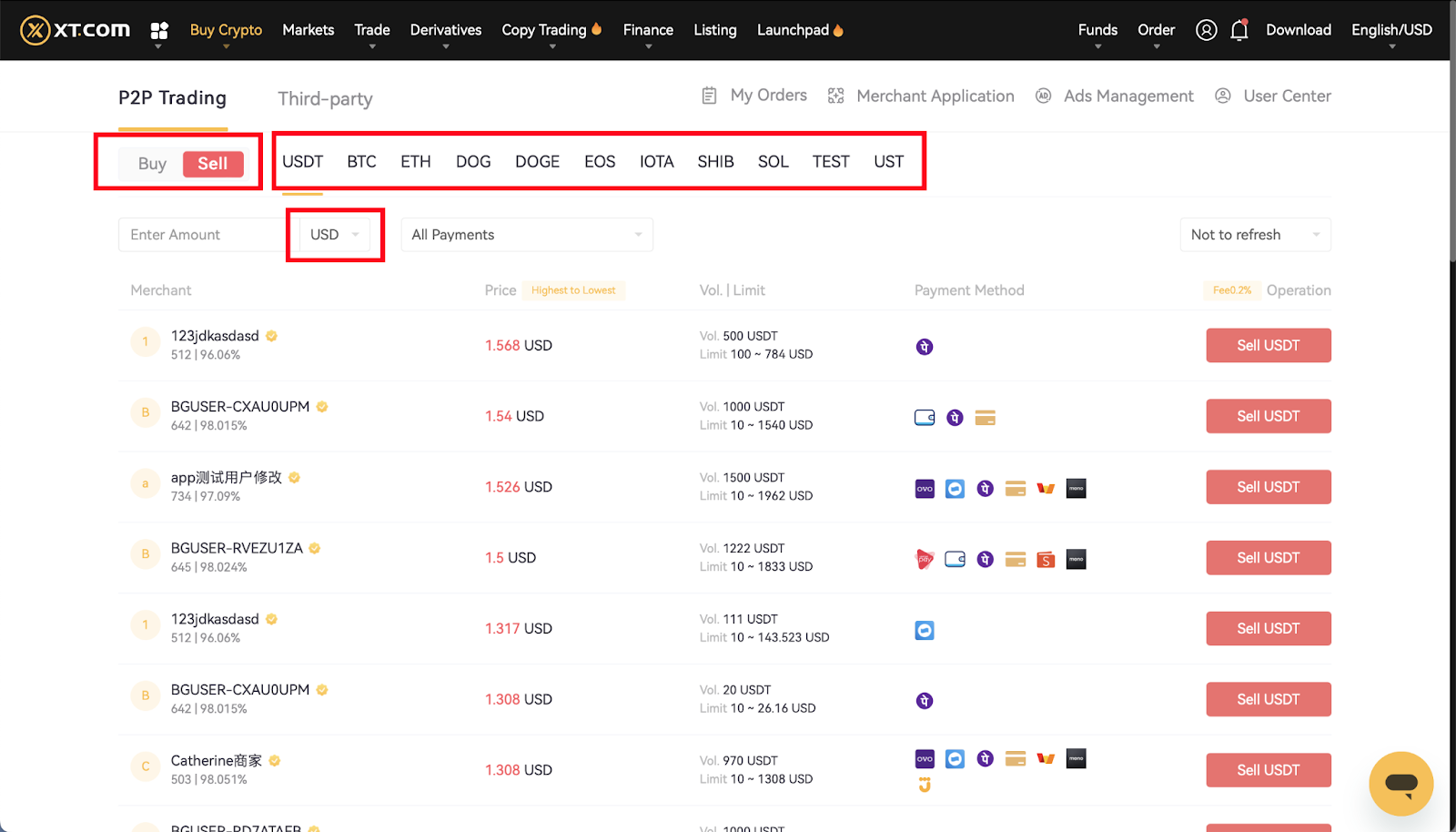1456x832 pixels.
Task: Open the notifications bell
Action: pyautogui.click(x=1239, y=31)
